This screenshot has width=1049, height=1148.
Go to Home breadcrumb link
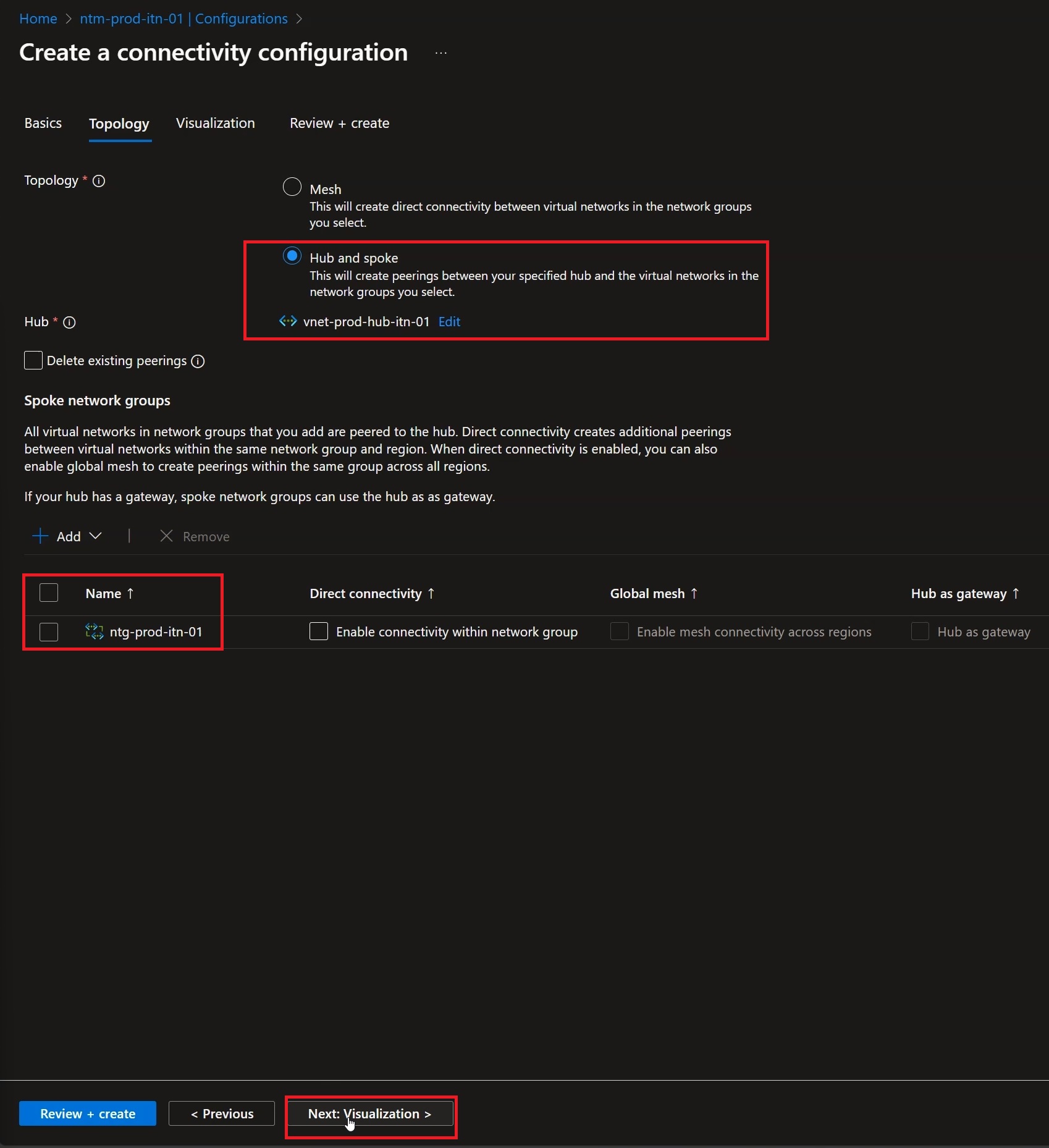[38, 19]
